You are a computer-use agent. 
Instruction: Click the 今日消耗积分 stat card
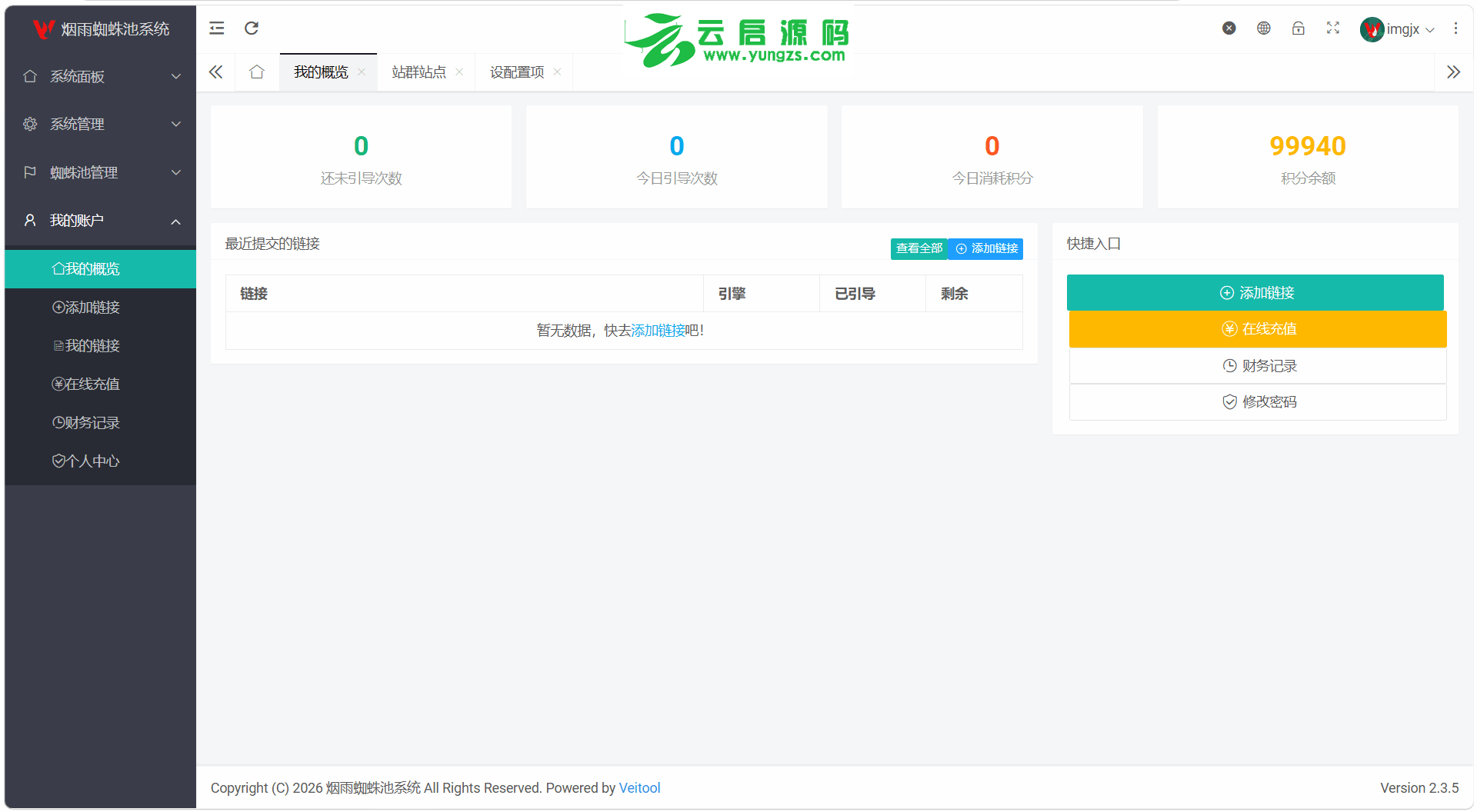coord(992,157)
